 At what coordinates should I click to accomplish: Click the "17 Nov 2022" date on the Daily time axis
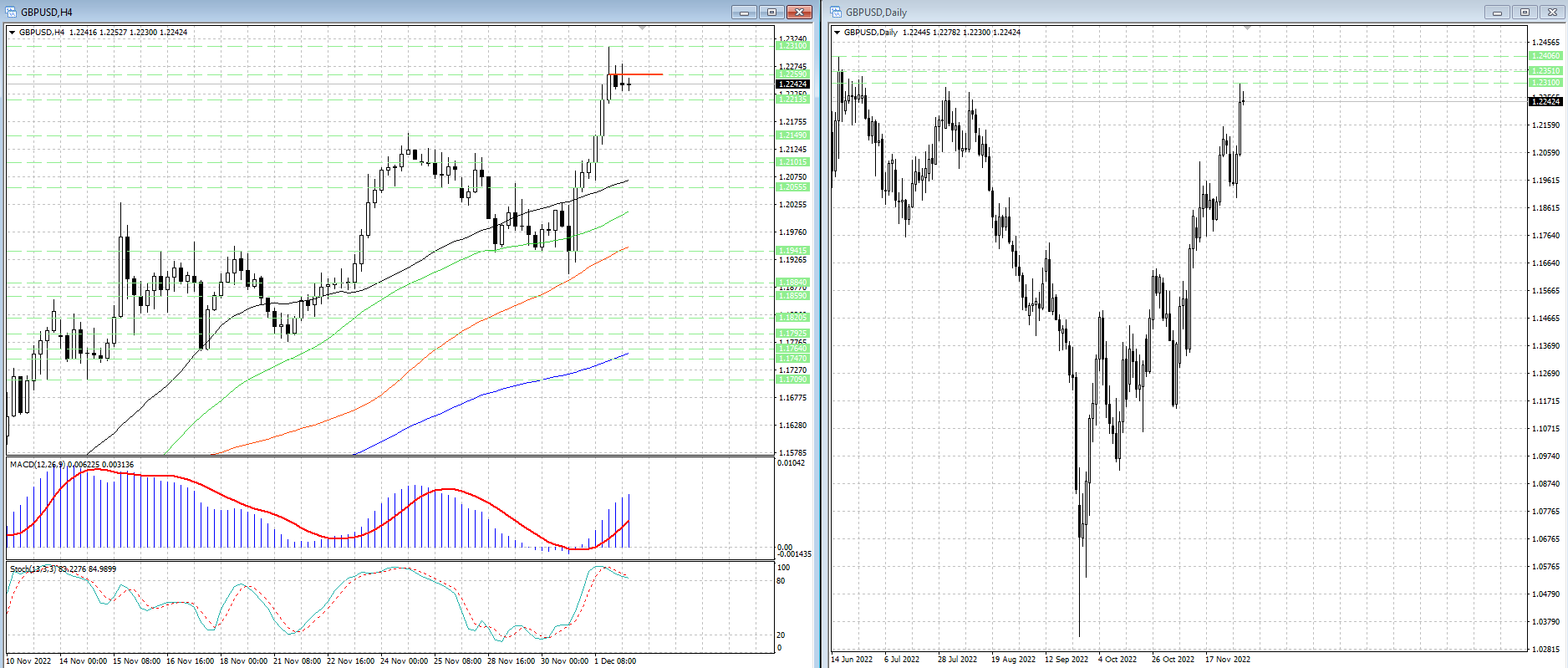coord(1228,660)
